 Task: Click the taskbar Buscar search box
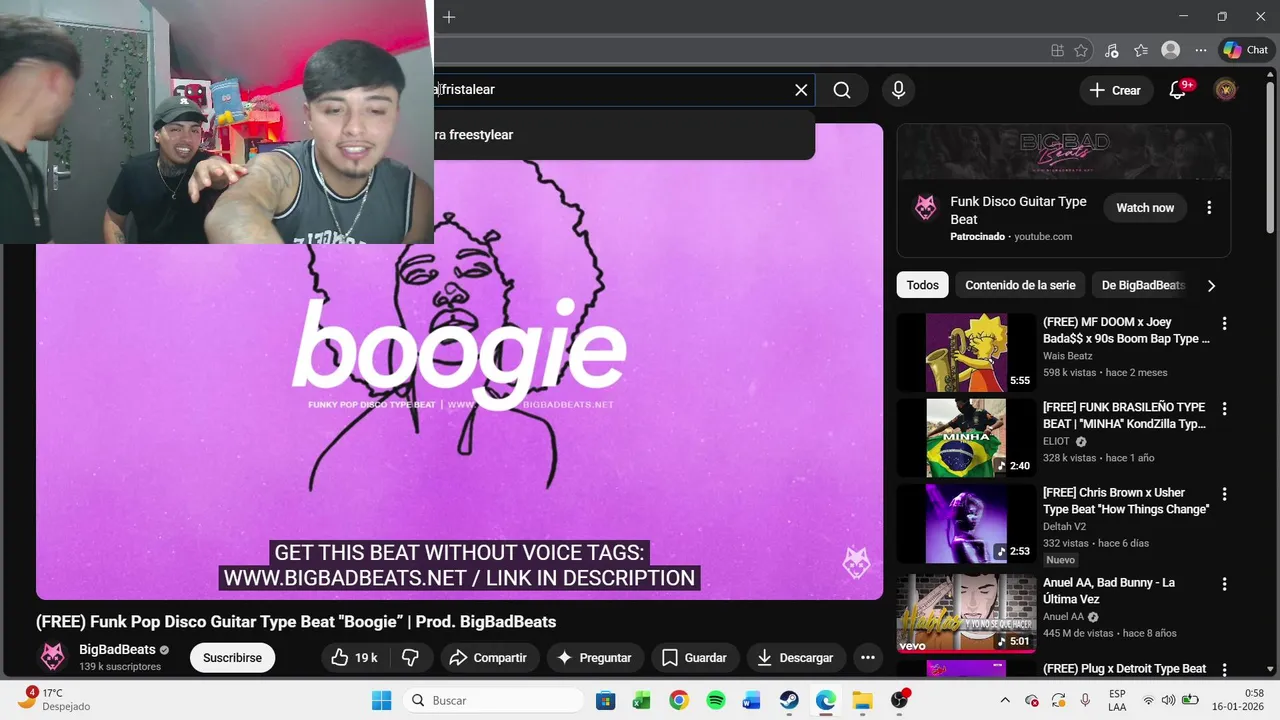(x=494, y=700)
